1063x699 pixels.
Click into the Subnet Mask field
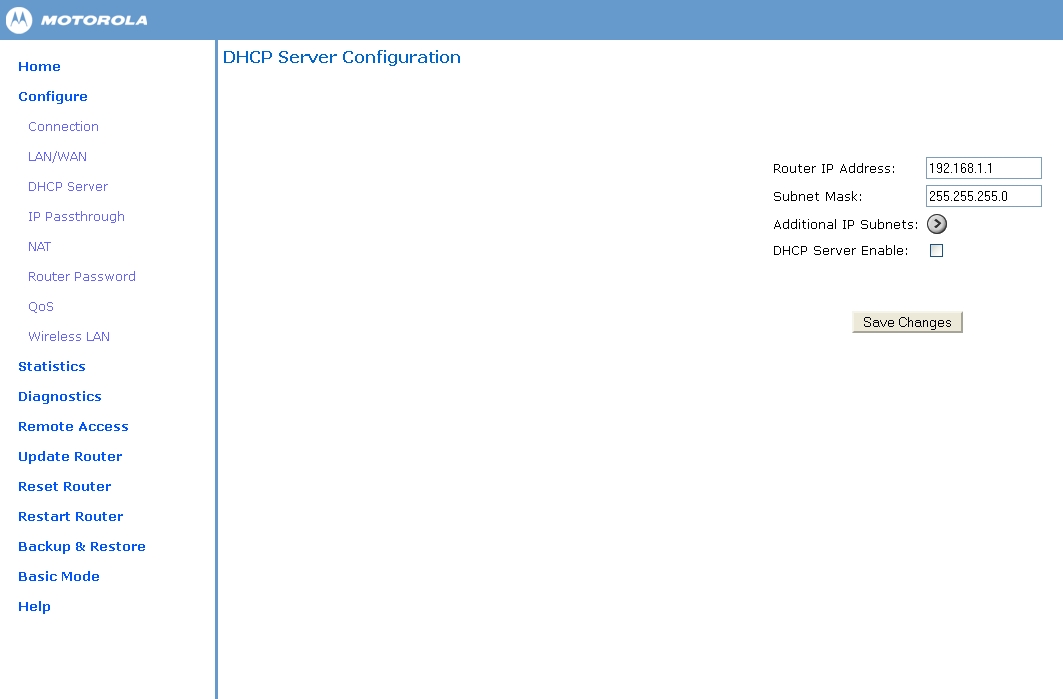tap(983, 196)
